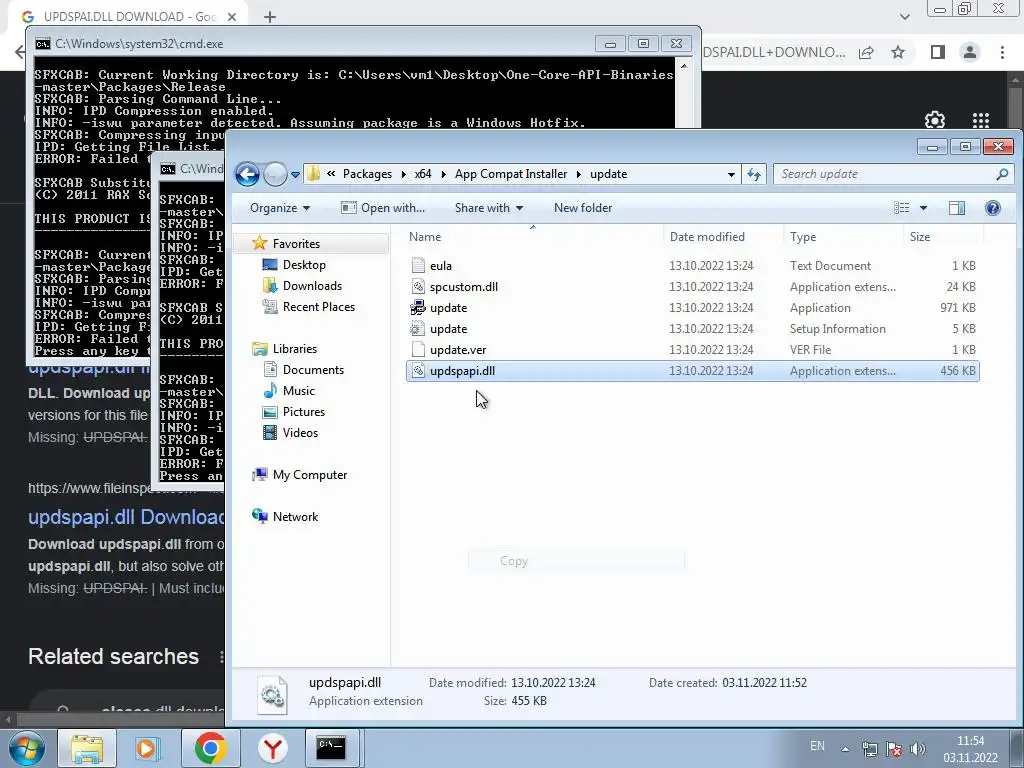Viewport: 1024px width, 768px height.
Task: Open address bar history dropdown
Action: click(731, 174)
